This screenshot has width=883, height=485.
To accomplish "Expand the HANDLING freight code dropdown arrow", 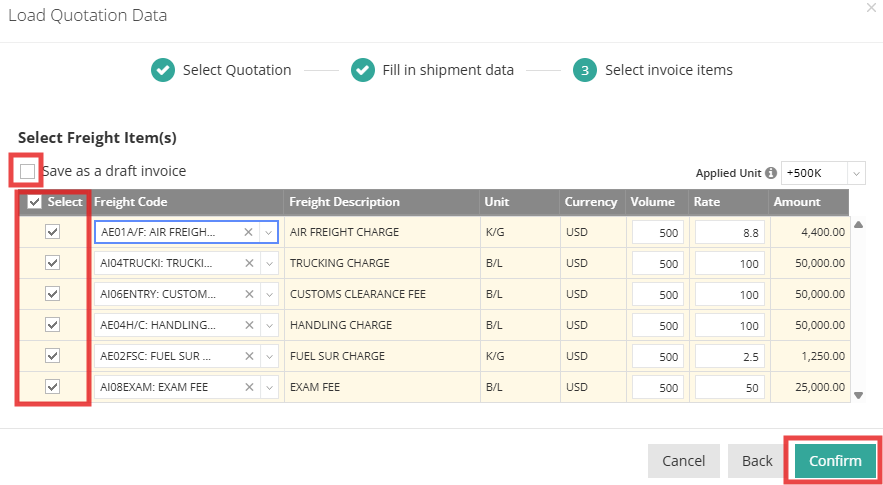I will click(x=268, y=325).
